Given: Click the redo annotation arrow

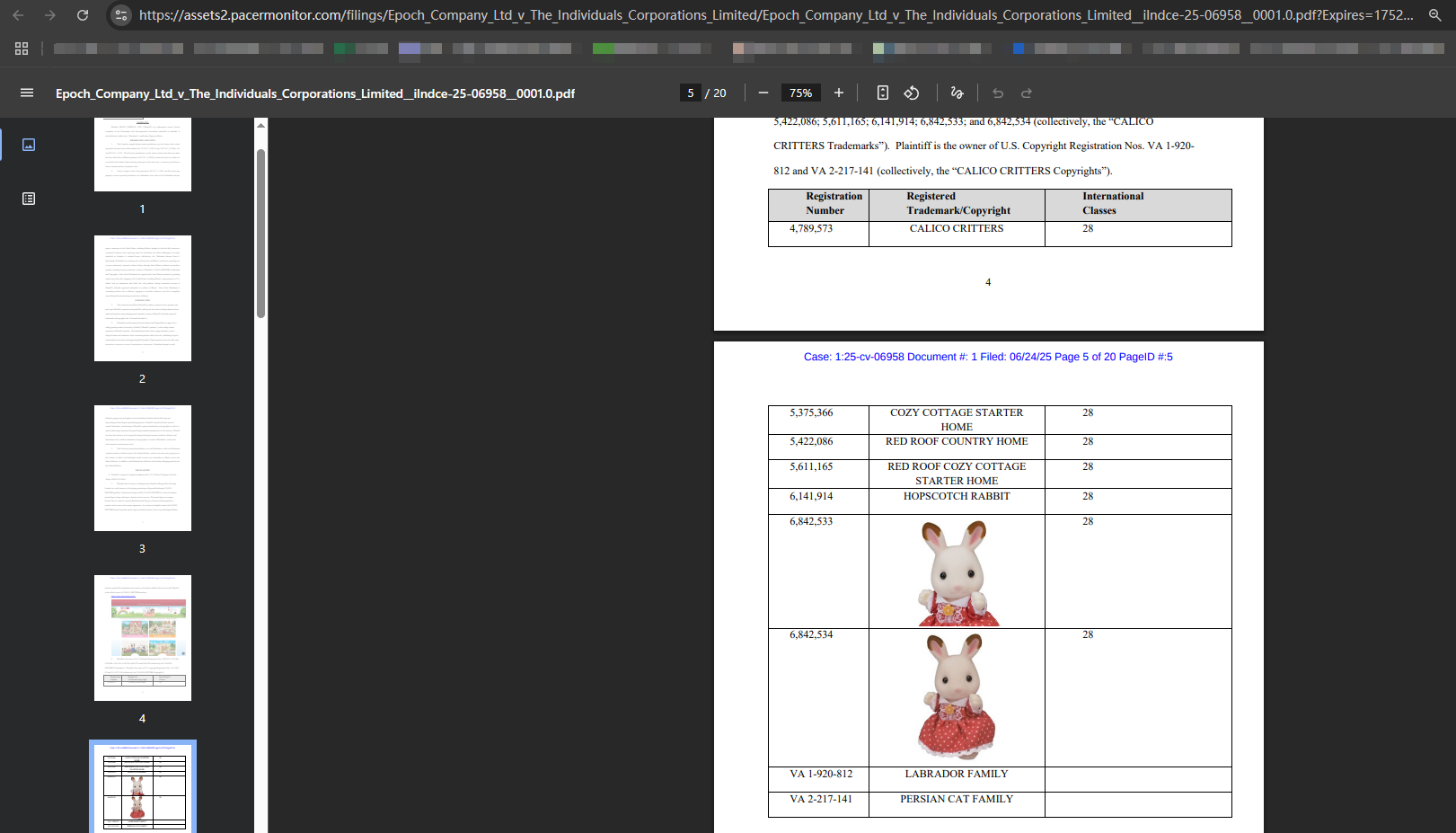Looking at the screenshot, I should 1027,93.
